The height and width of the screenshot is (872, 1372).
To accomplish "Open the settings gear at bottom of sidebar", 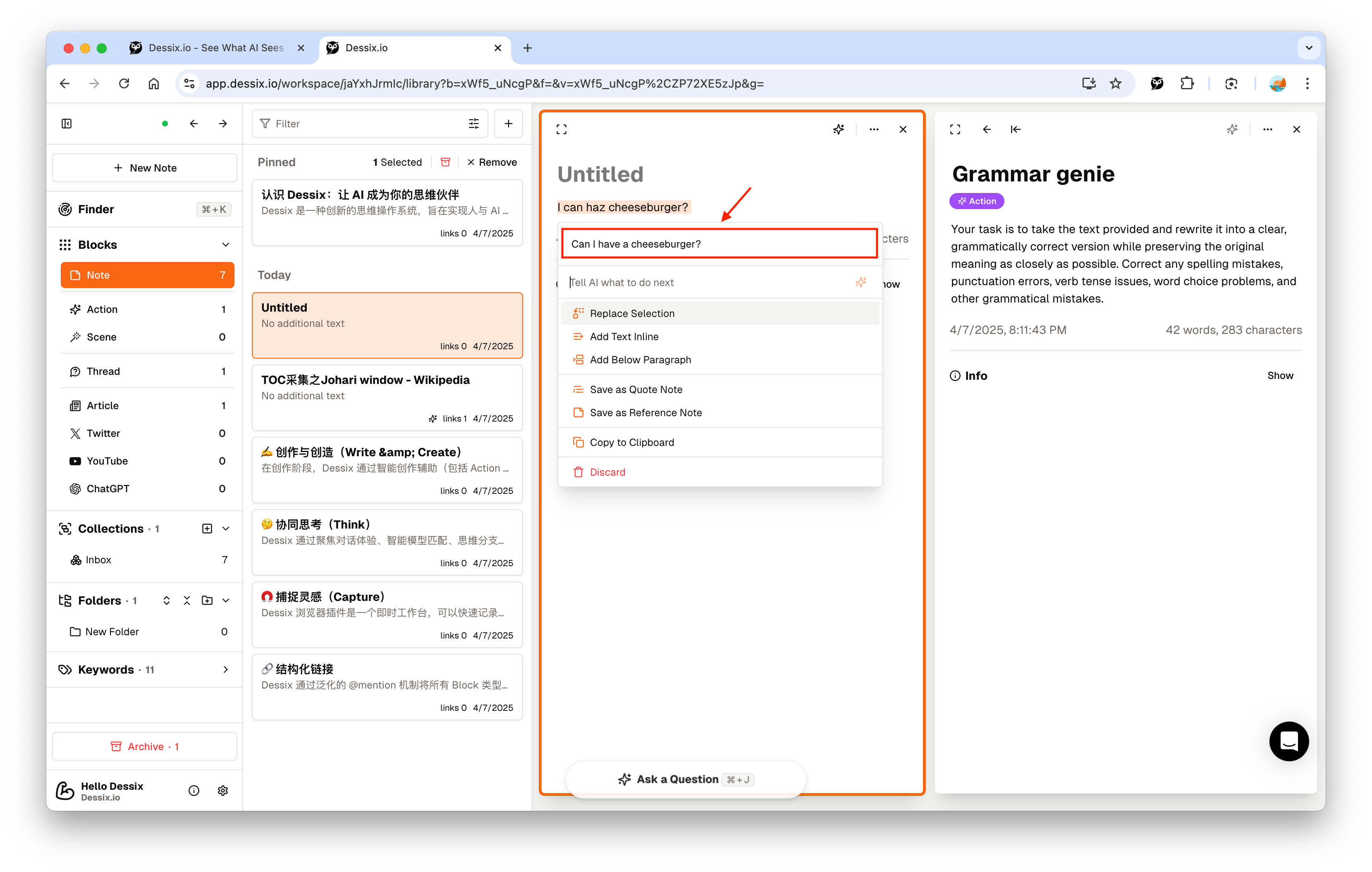I will pyautogui.click(x=223, y=791).
